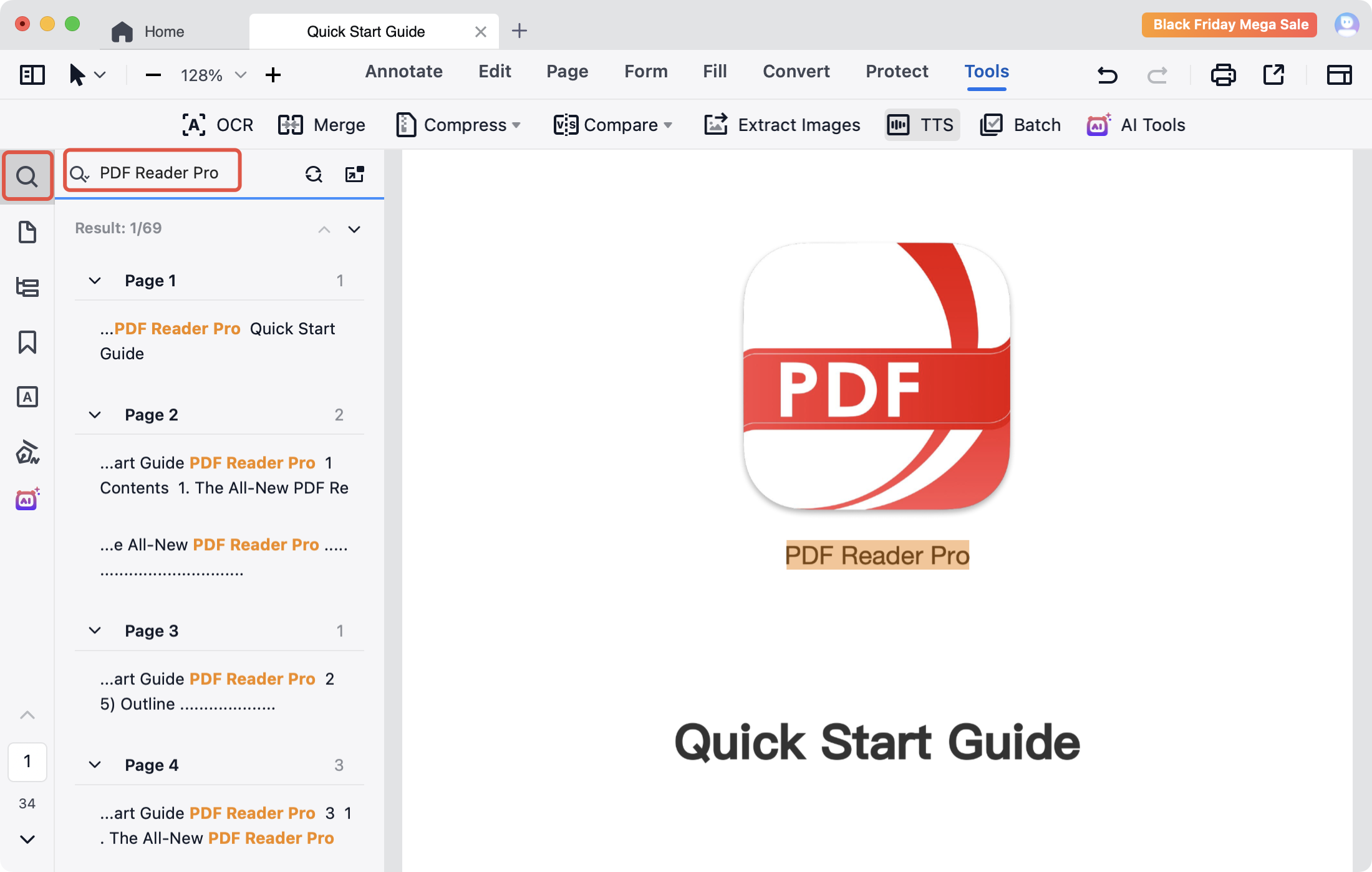Click the OCR tool icon
This screenshot has width=1372, height=872.
pos(194,125)
